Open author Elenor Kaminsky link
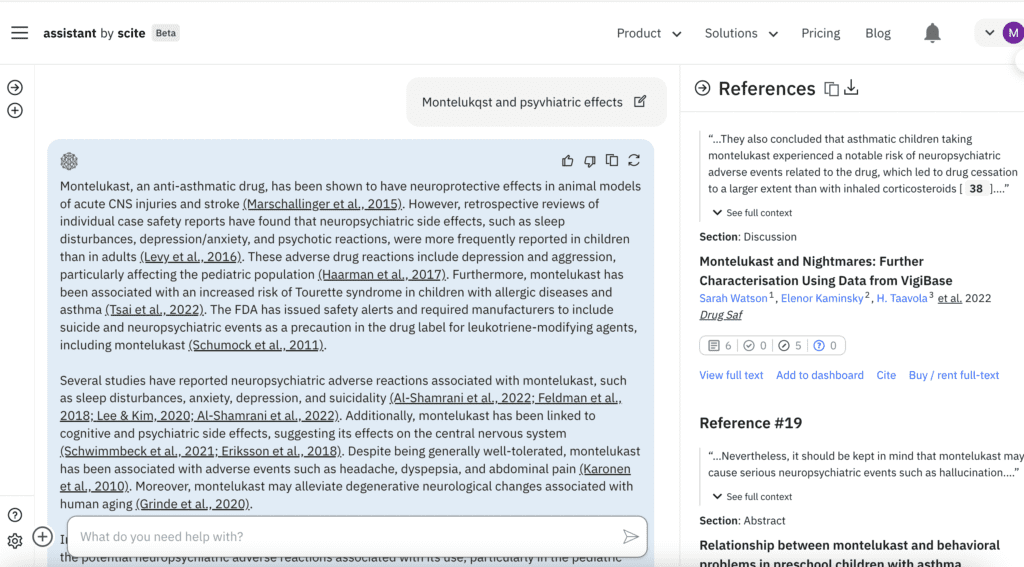1024x567 pixels. pos(822,298)
